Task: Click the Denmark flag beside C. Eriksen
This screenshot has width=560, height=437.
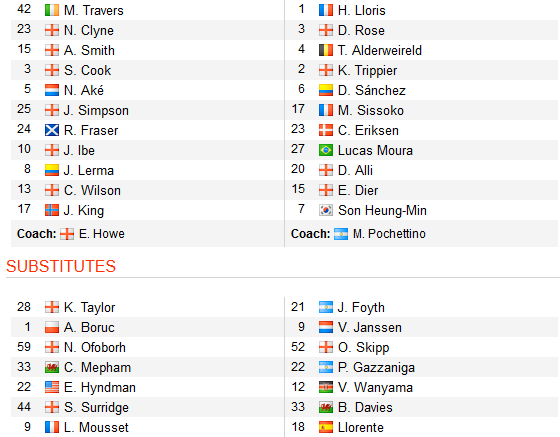Action: [326, 130]
